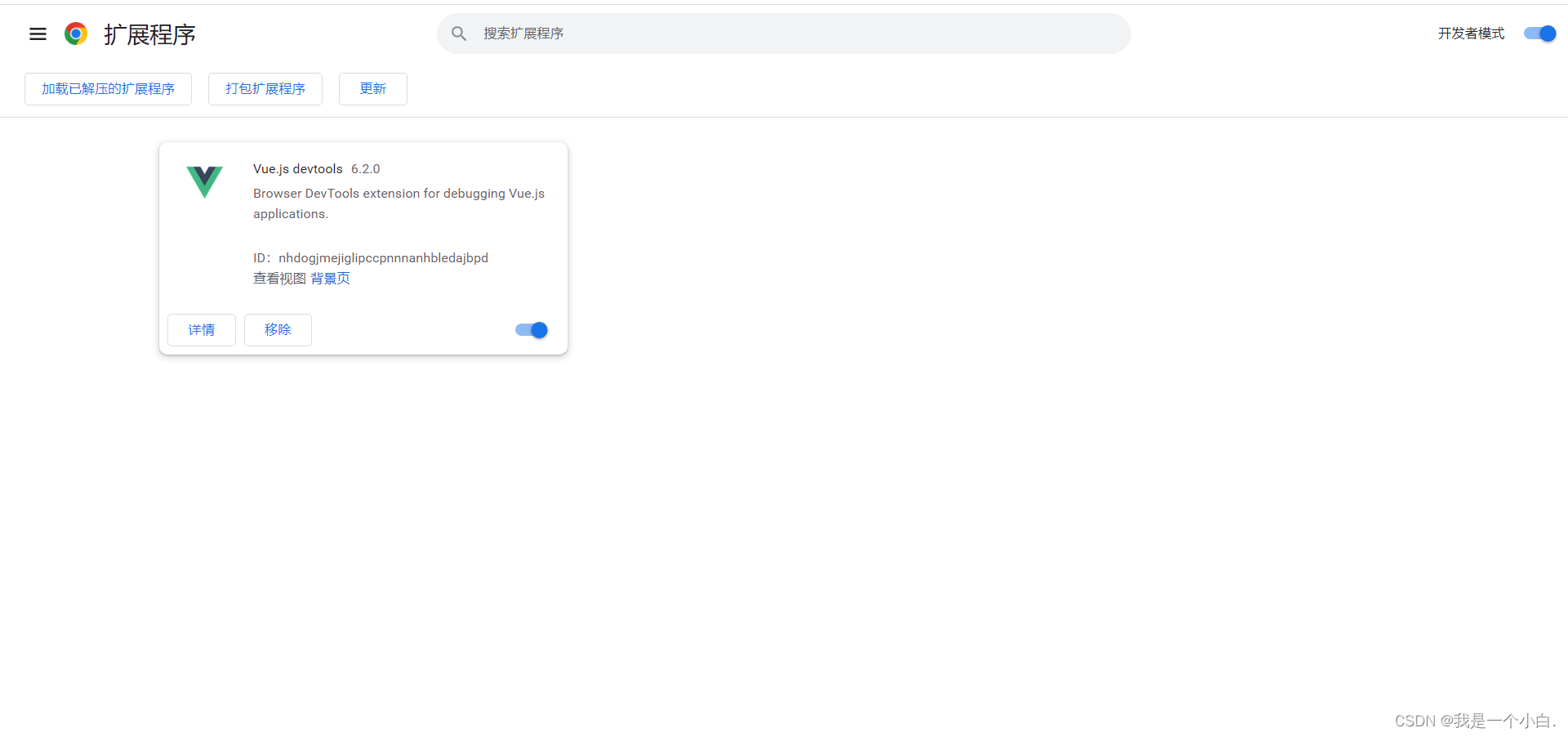Screen dimensions: 1568x737
Task: Click 移除 to remove the extension
Action: click(x=278, y=330)
